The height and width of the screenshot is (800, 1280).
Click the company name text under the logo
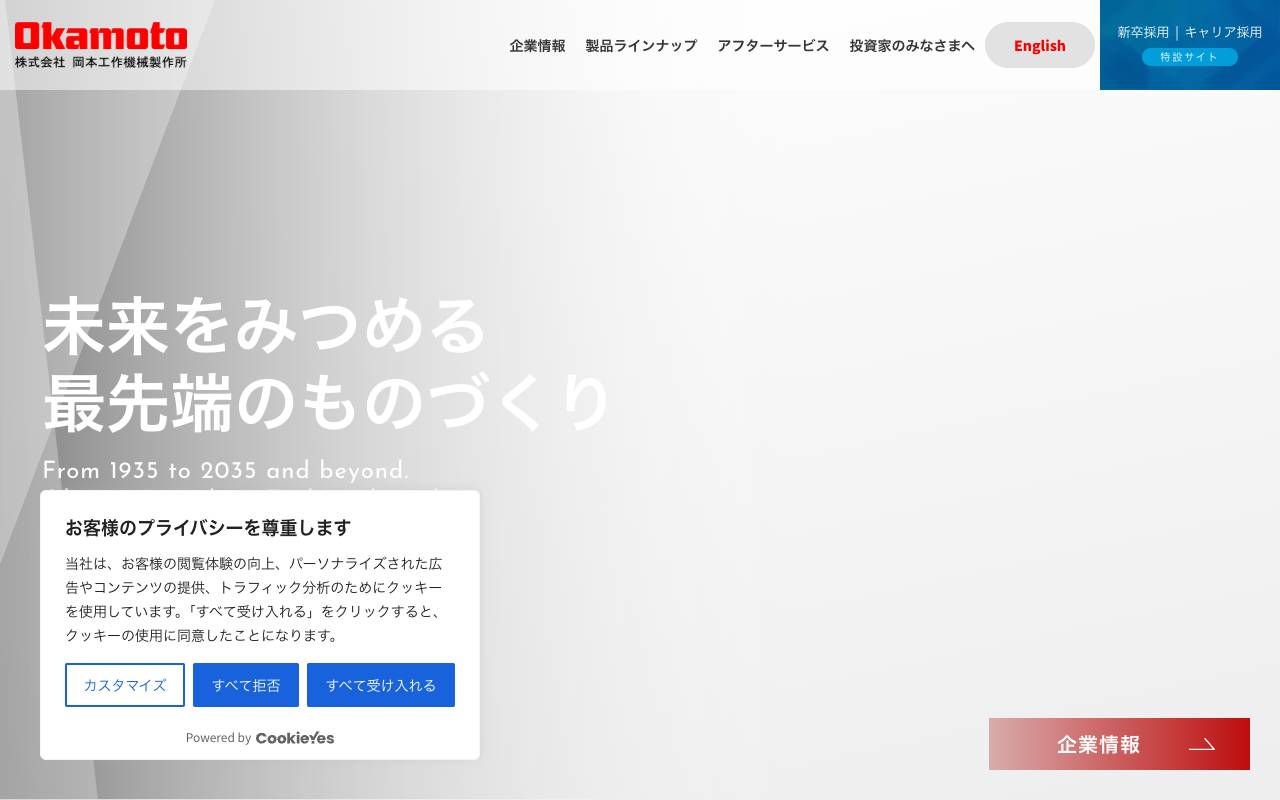(100, 60)
